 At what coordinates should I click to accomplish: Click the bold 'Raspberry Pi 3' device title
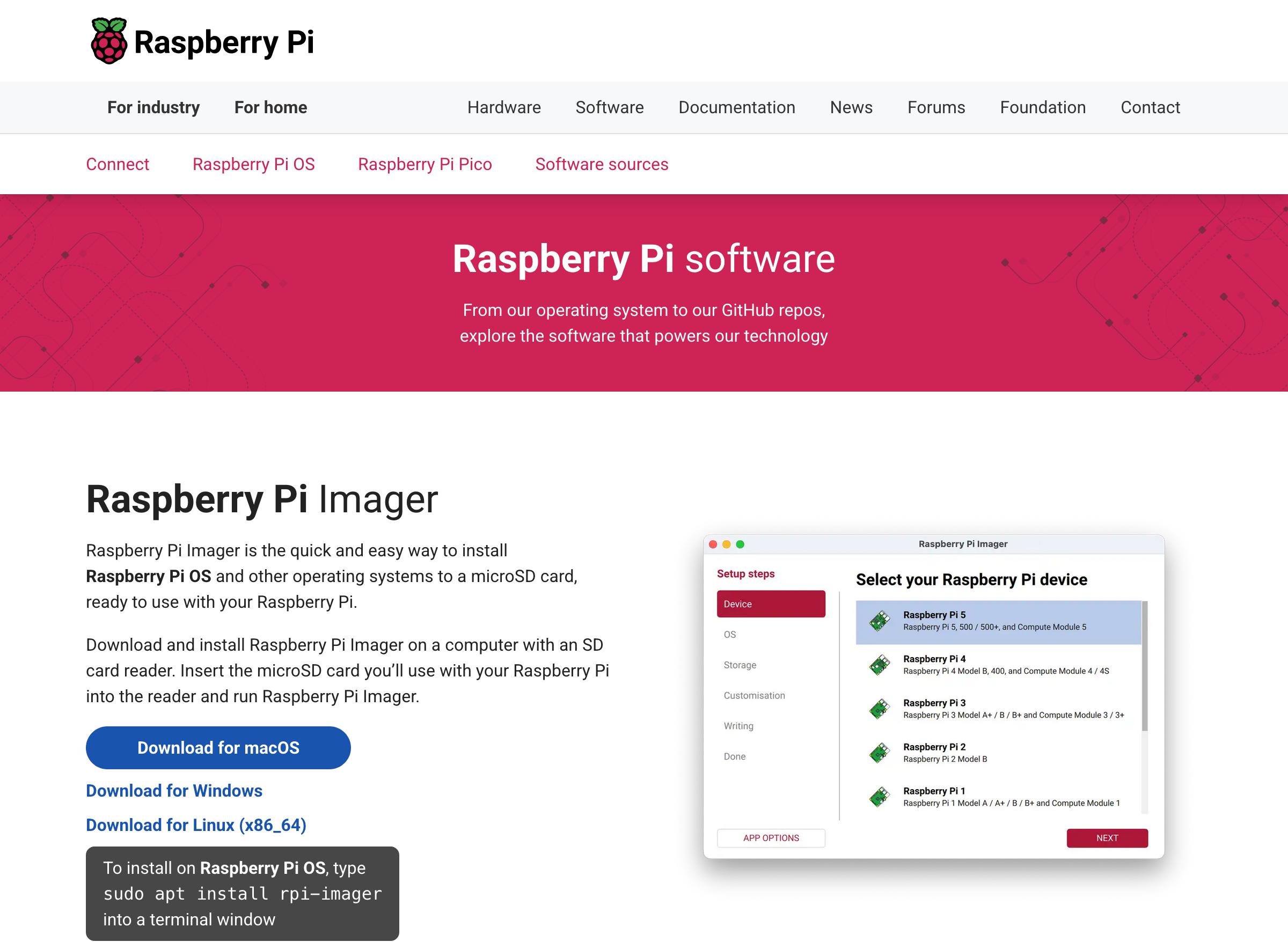tap(934, 703)
